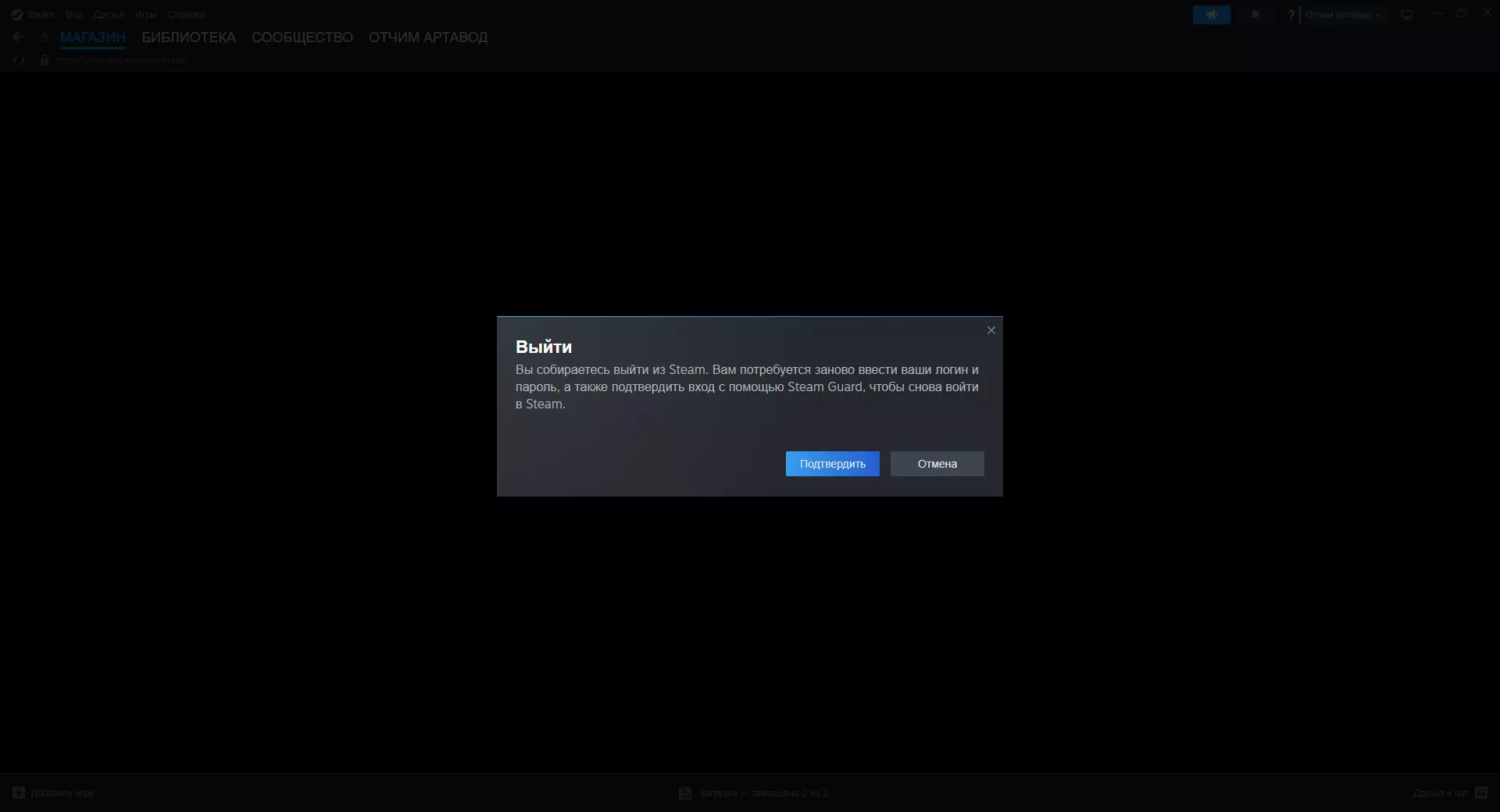Open notifications with the bell icon
1500x812 pixels.
pyautogui.click(x=1255, y=15)
